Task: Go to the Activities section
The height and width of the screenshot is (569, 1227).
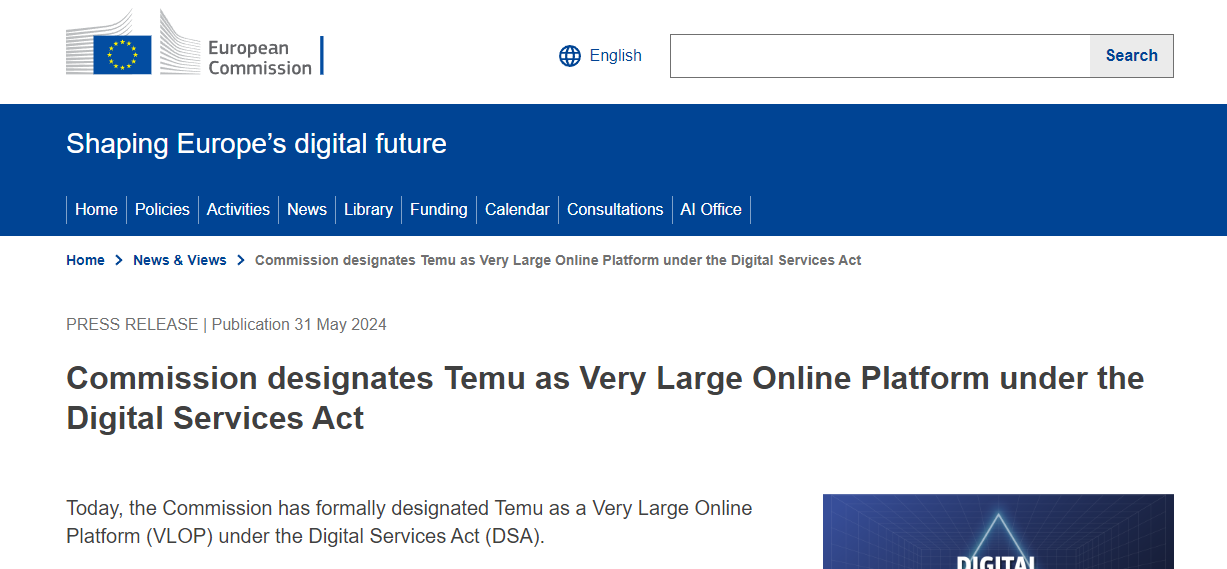Action: point(238,210)
